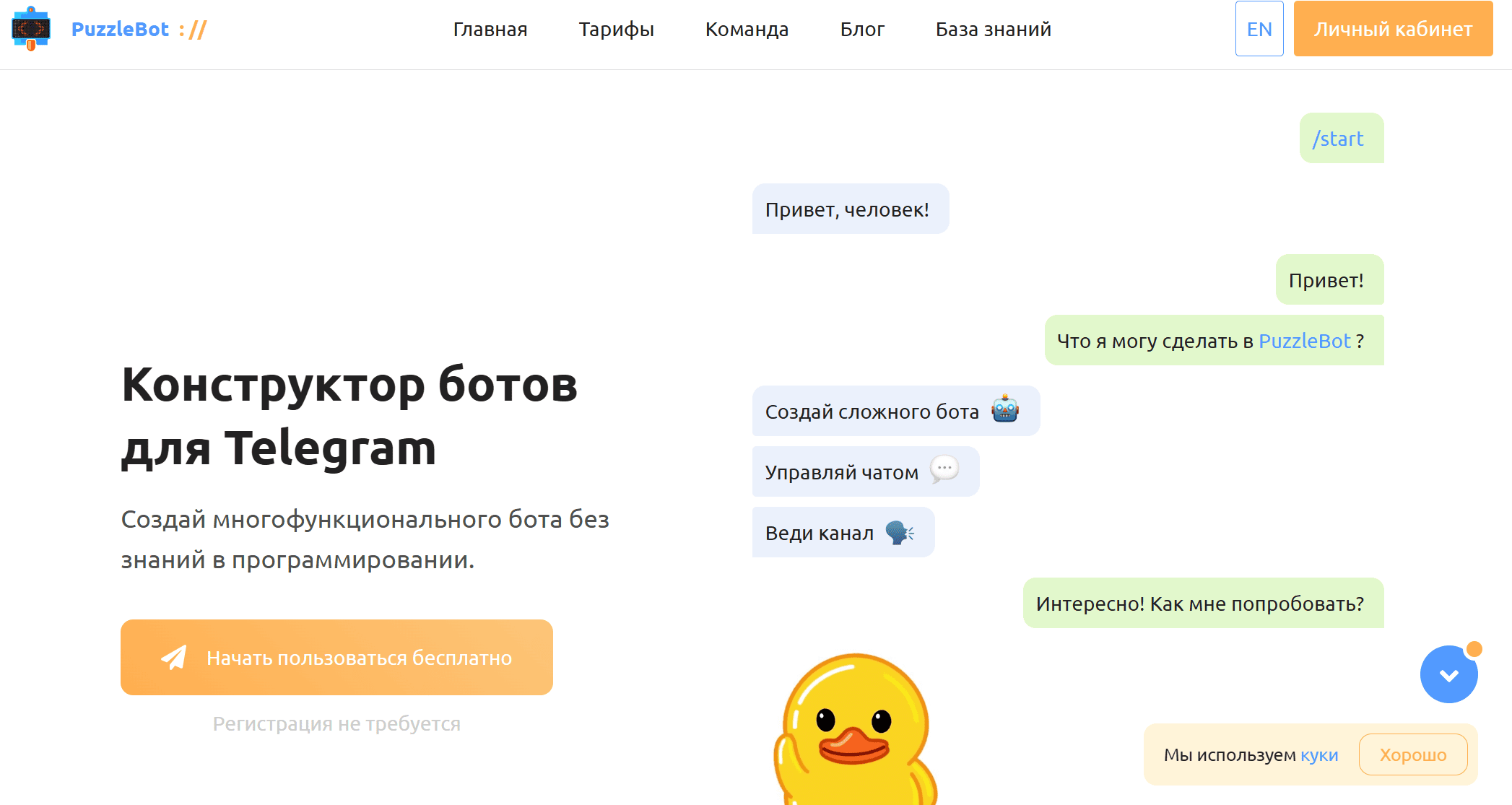Click the blue chevron-down round button

point(1448,674)
